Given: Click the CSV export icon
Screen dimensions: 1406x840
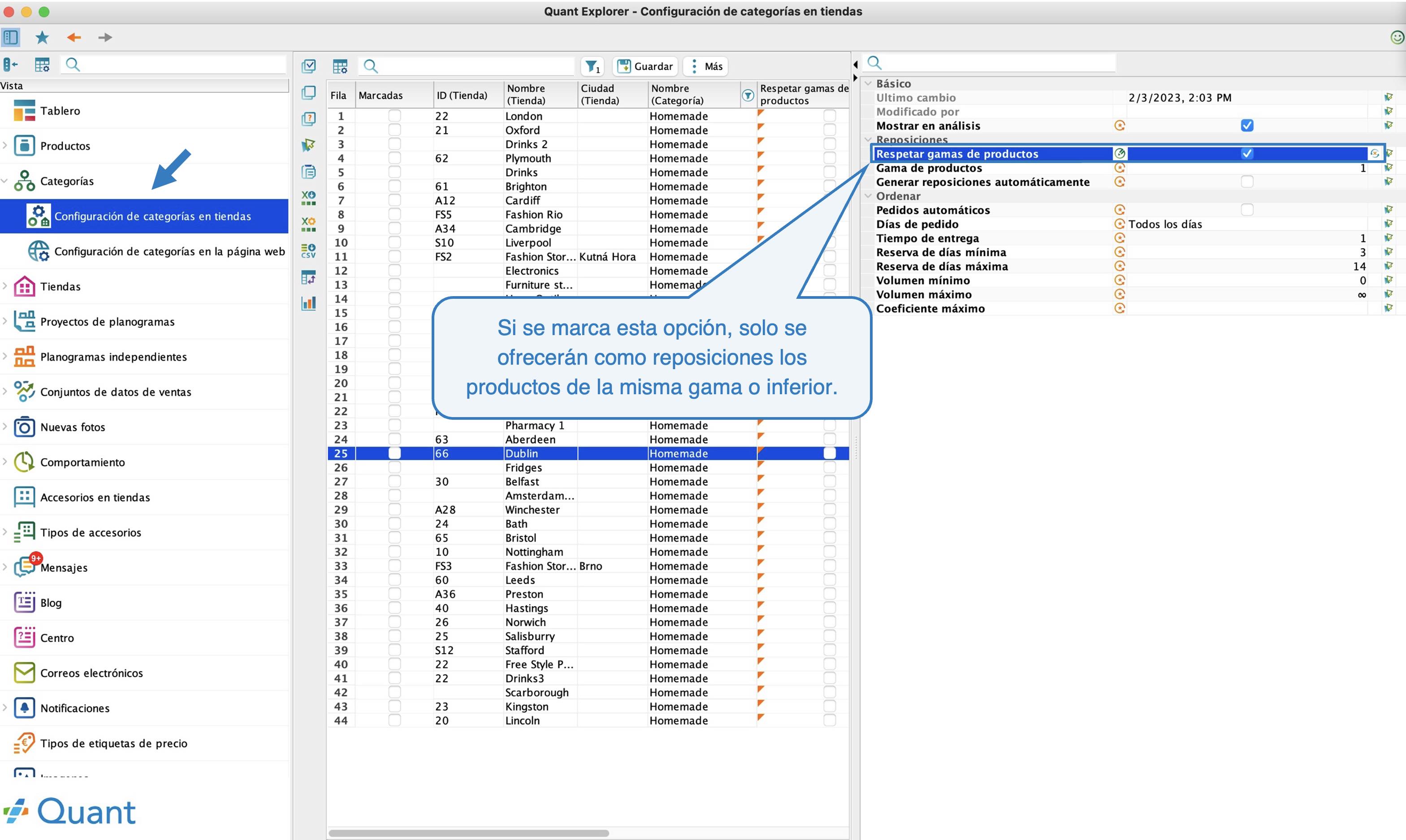Looking at the screenshot, I should (309, 251).
